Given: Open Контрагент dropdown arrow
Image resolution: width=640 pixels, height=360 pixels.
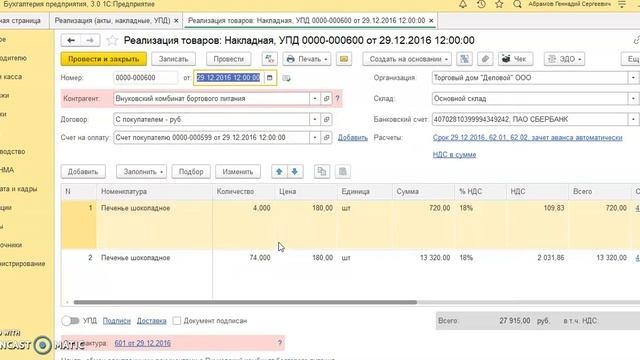Looking at the screenshot, I should (315, 98).
